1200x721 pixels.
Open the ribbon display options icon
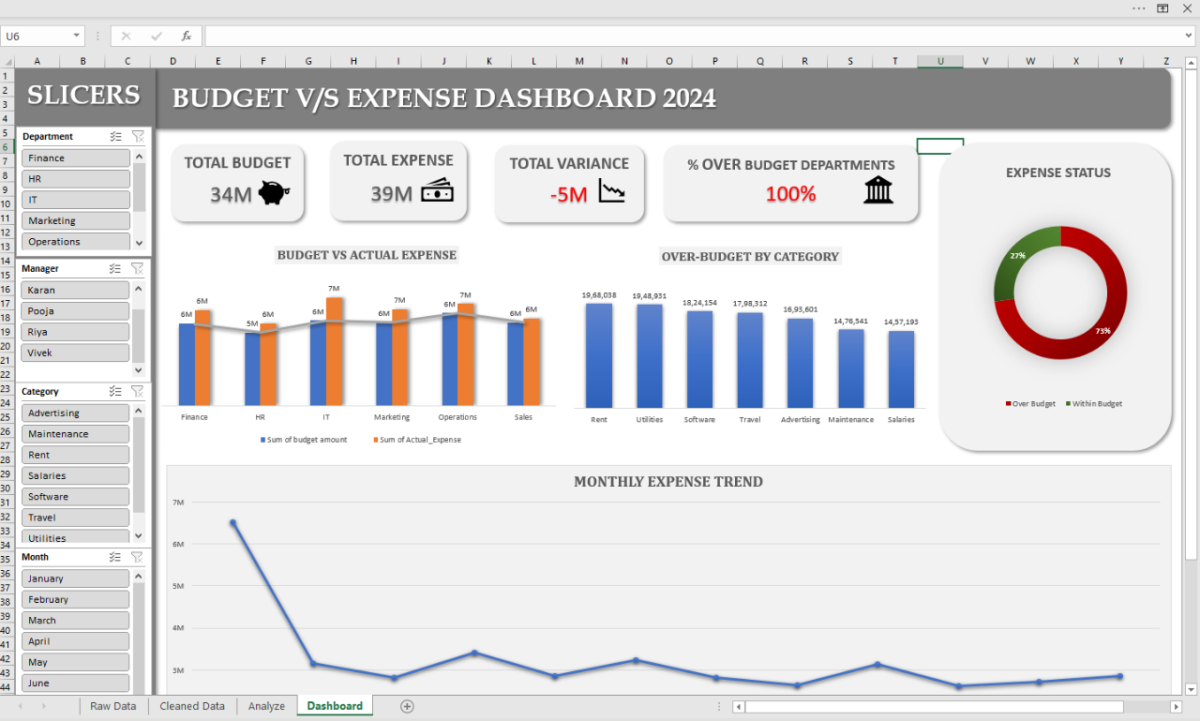pyautogui.click(x=1163, y=8)
